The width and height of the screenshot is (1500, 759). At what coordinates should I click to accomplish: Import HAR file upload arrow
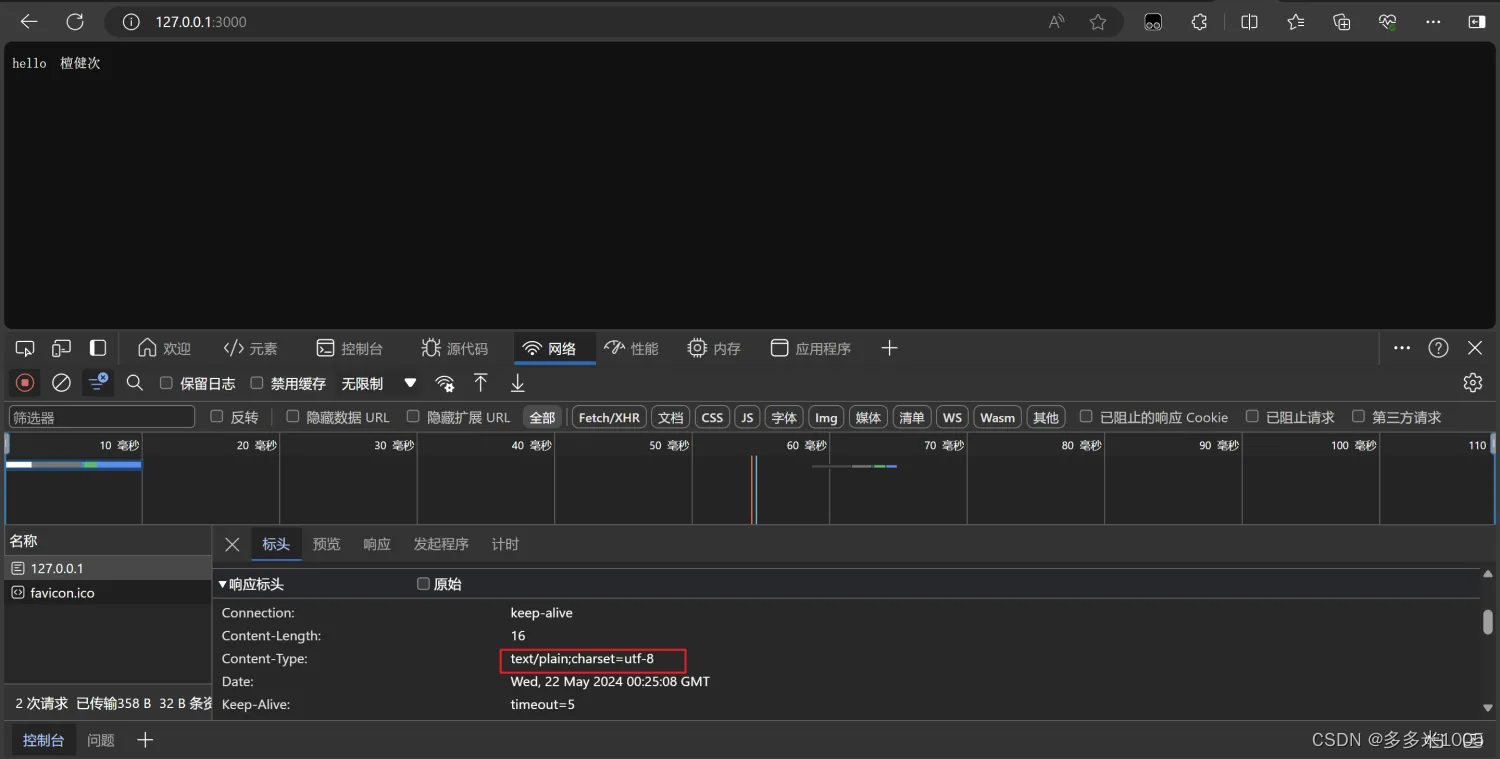click(x=481, y=383)
